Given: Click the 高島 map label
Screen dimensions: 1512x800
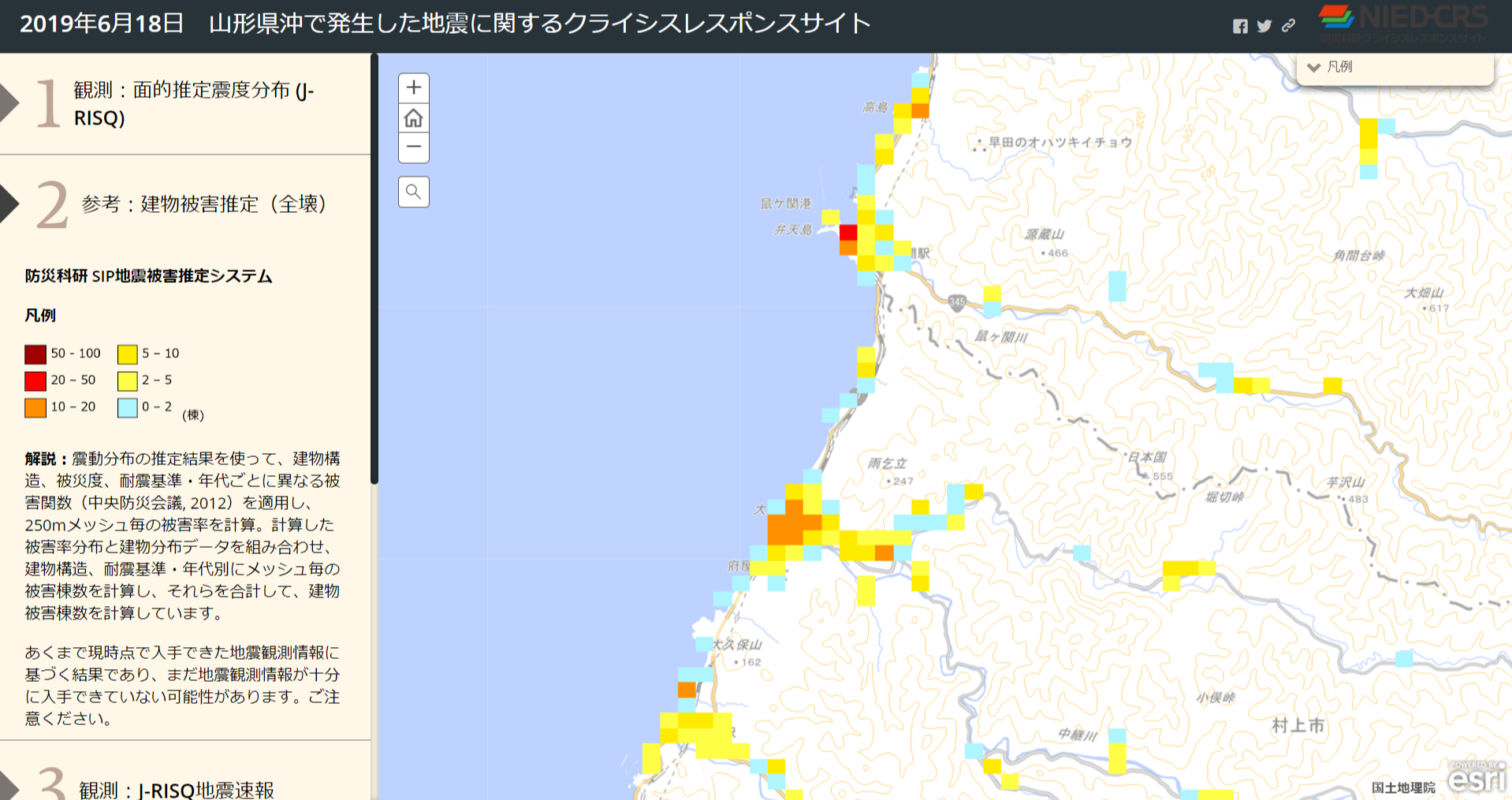Looking at the screenshot, I should [875, 107].
